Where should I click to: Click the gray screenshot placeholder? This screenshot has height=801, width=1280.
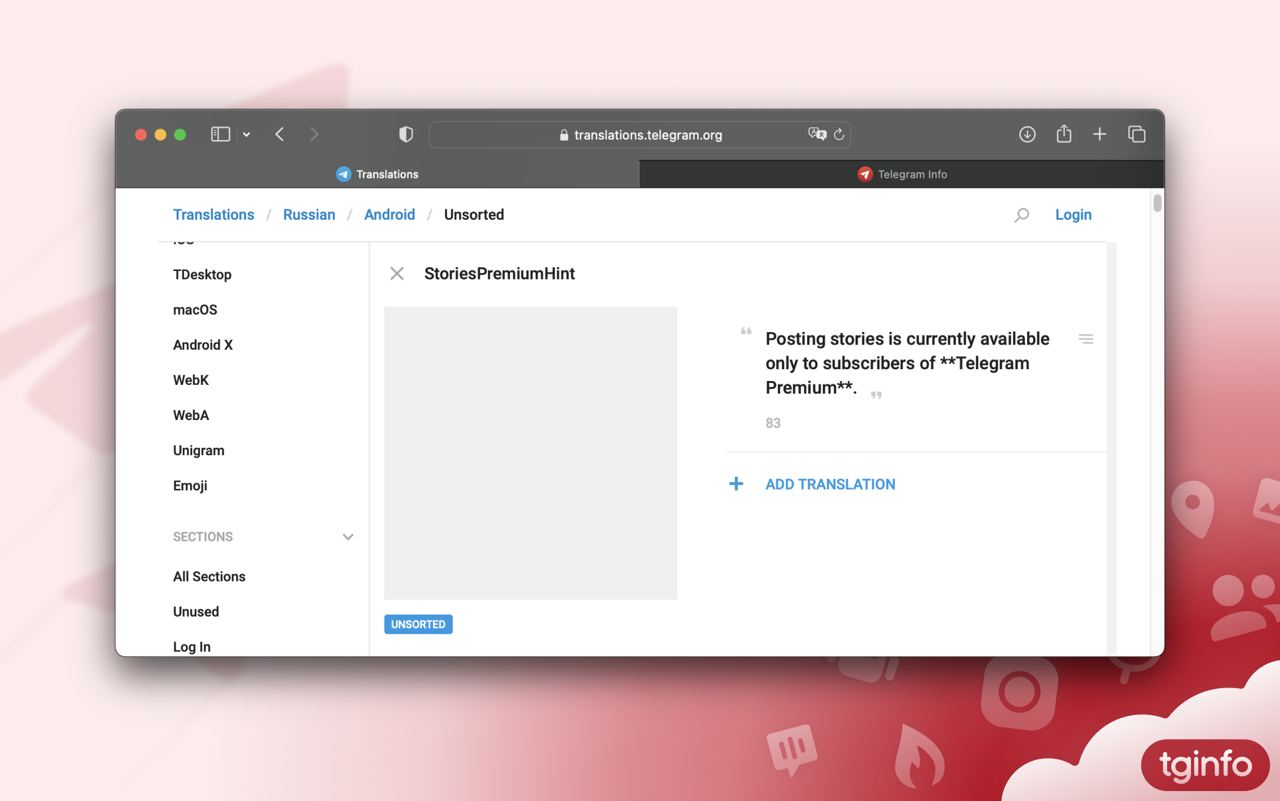click(531, 453)
